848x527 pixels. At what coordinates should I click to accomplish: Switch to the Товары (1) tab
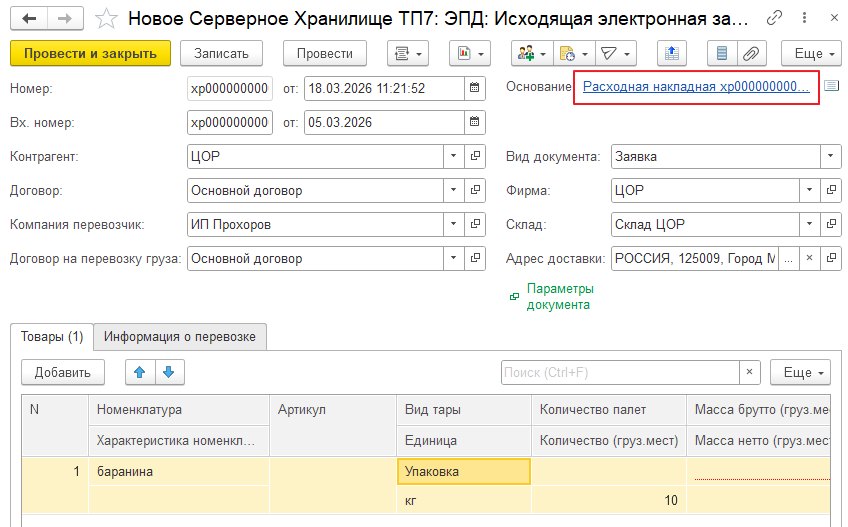click(x=52, y=337)
